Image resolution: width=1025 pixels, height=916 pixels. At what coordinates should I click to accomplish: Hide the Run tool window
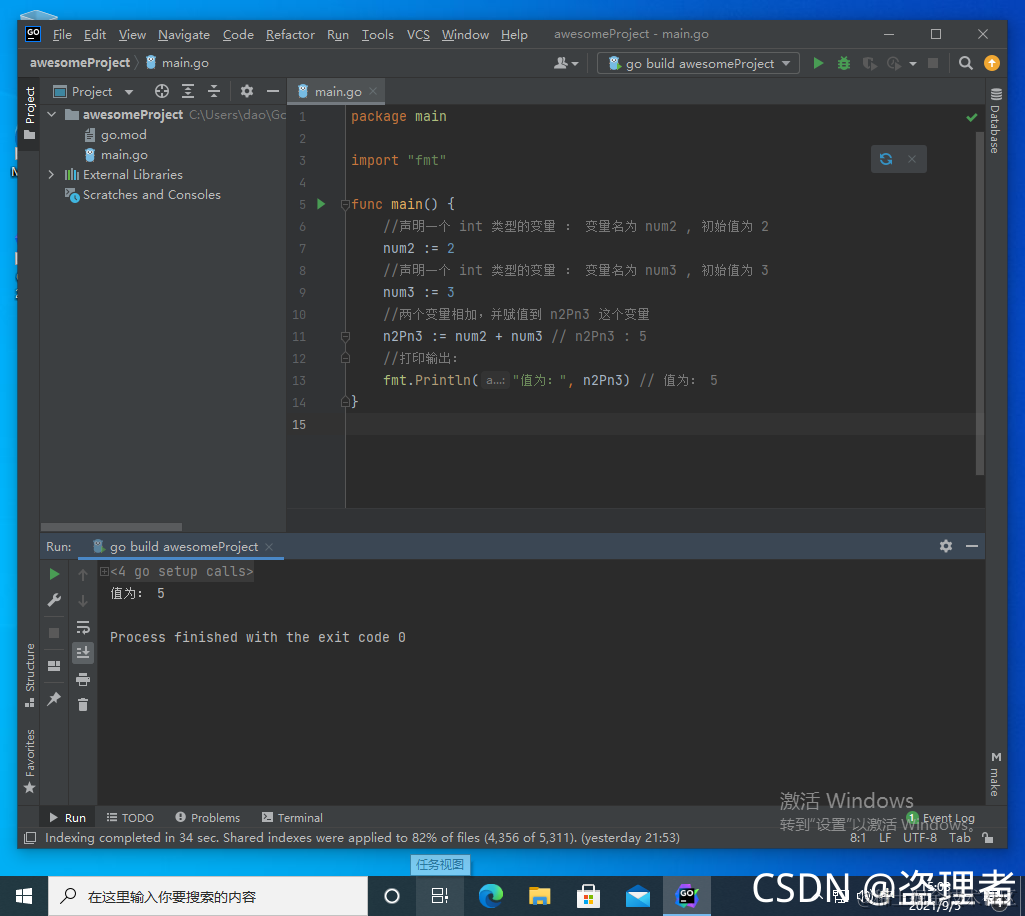click(972, 546)
